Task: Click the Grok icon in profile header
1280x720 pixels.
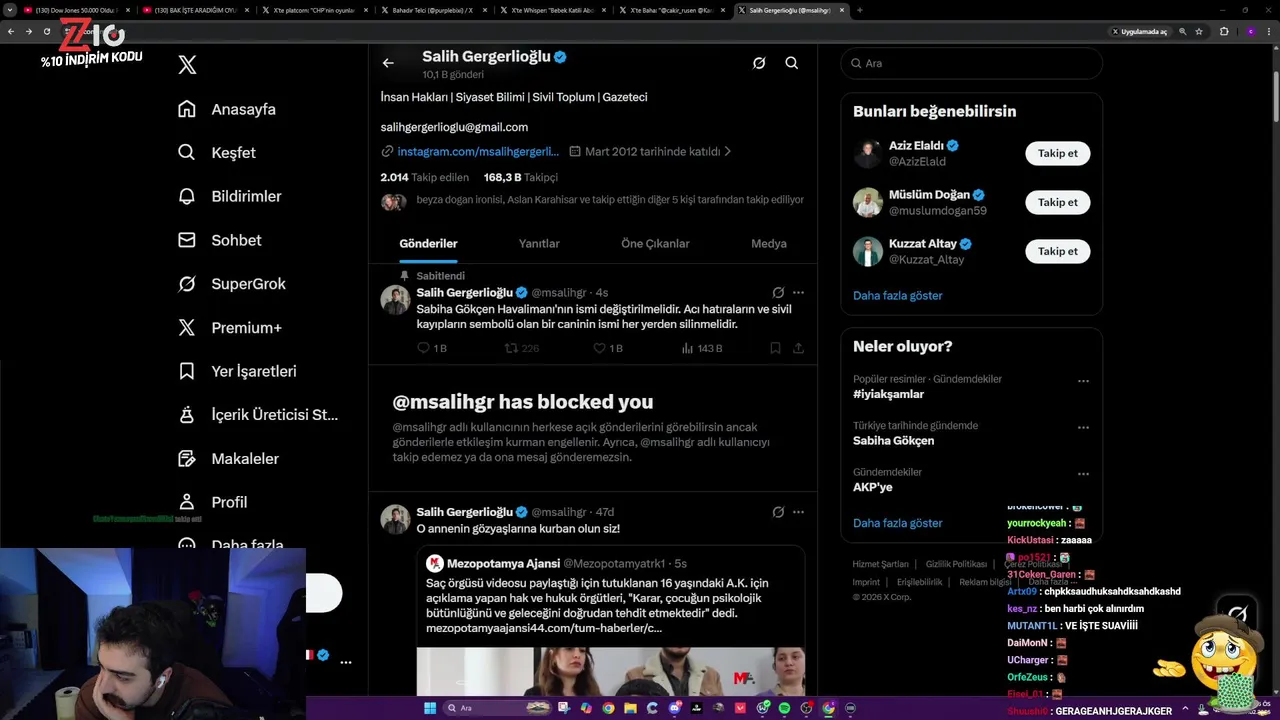Action: tap(759, 63)
